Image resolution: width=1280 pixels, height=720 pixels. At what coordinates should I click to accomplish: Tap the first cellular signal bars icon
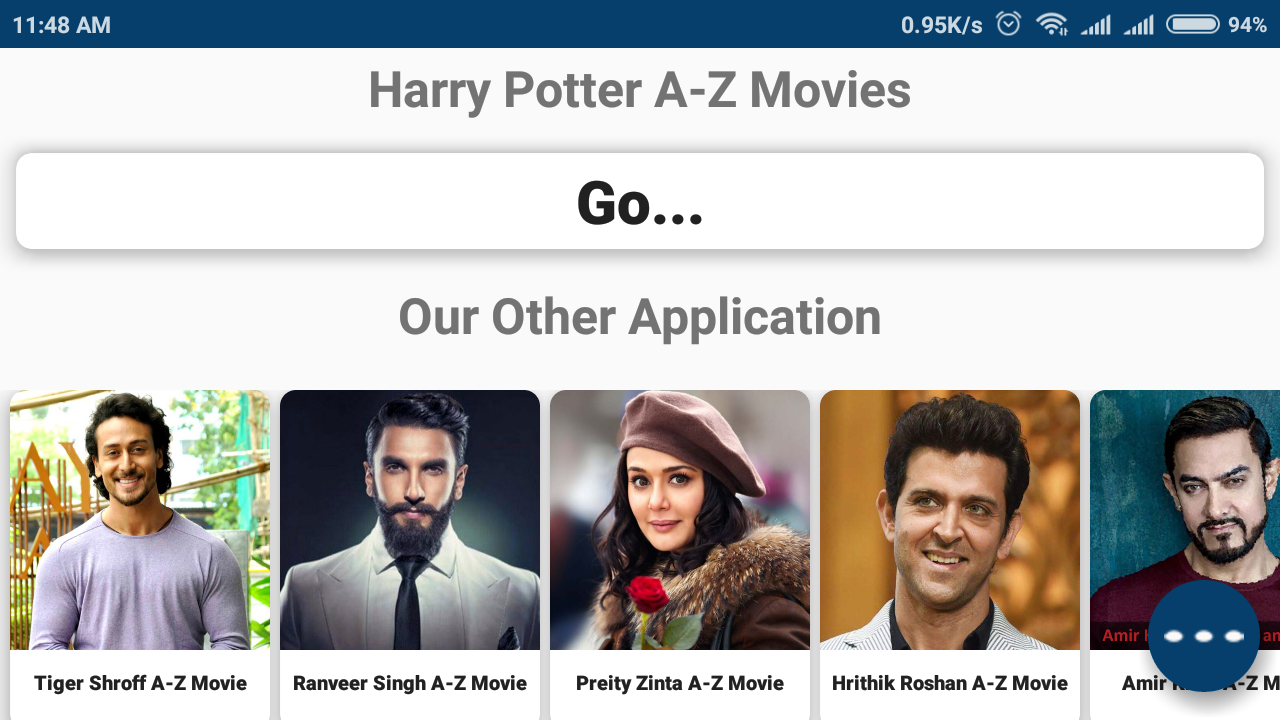tap(1096, 24)
